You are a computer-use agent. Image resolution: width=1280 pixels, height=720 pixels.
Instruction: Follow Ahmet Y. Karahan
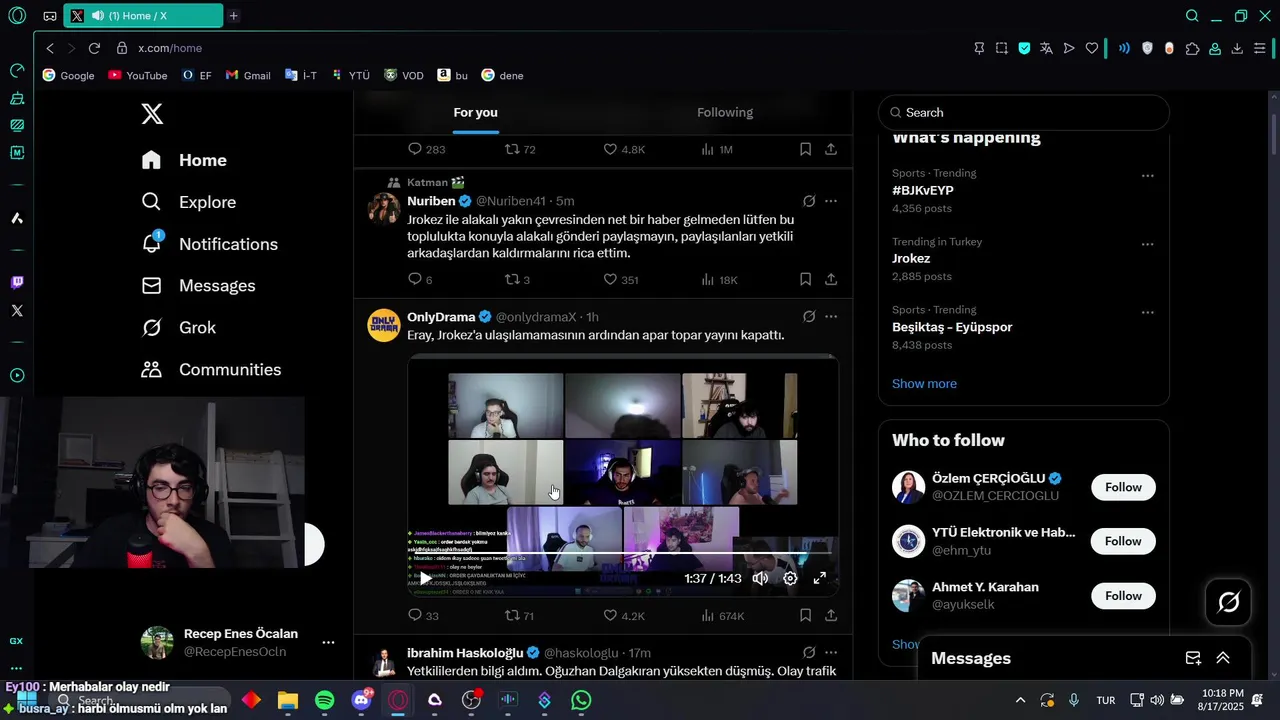tap(1123, 596)
